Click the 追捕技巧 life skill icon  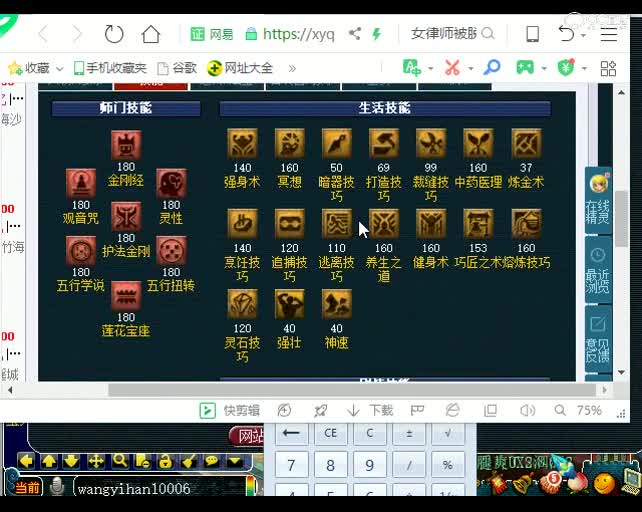tap(289, 224)
